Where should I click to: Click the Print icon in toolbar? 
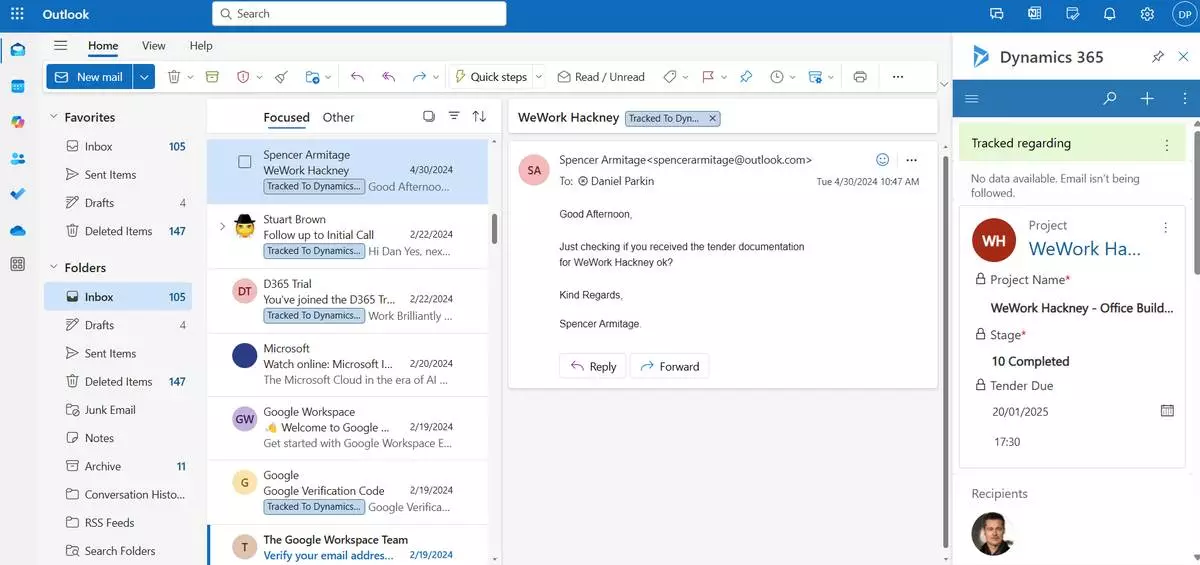tap(860, 77)
